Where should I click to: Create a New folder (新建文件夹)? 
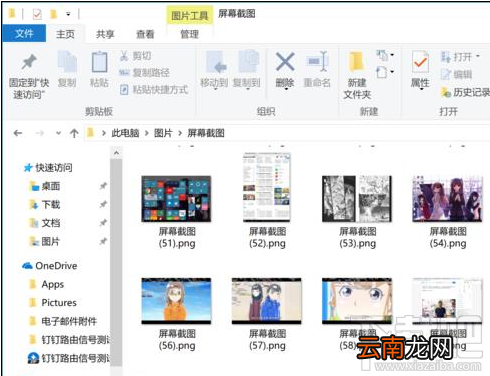tap(357, 75)
